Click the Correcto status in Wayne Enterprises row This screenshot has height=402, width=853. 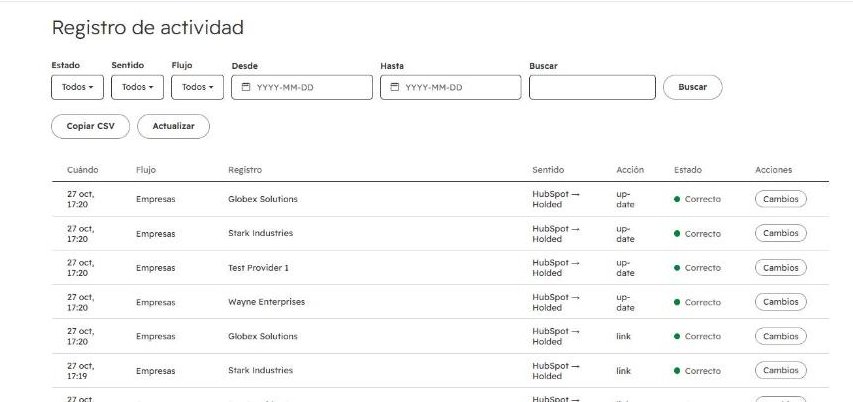pos(697,302)
